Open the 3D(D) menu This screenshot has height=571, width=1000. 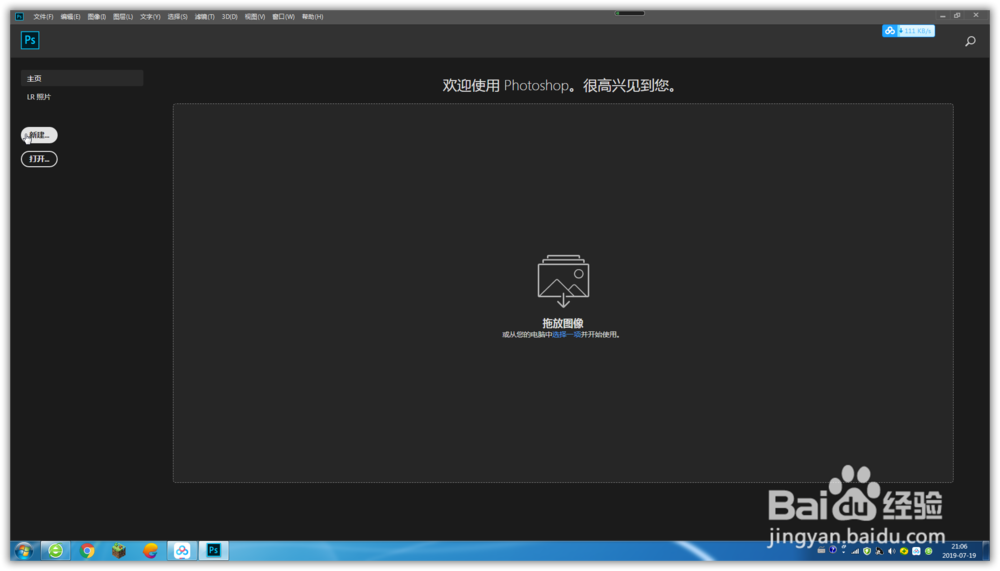pyautogui.click(x=230, y=17)
